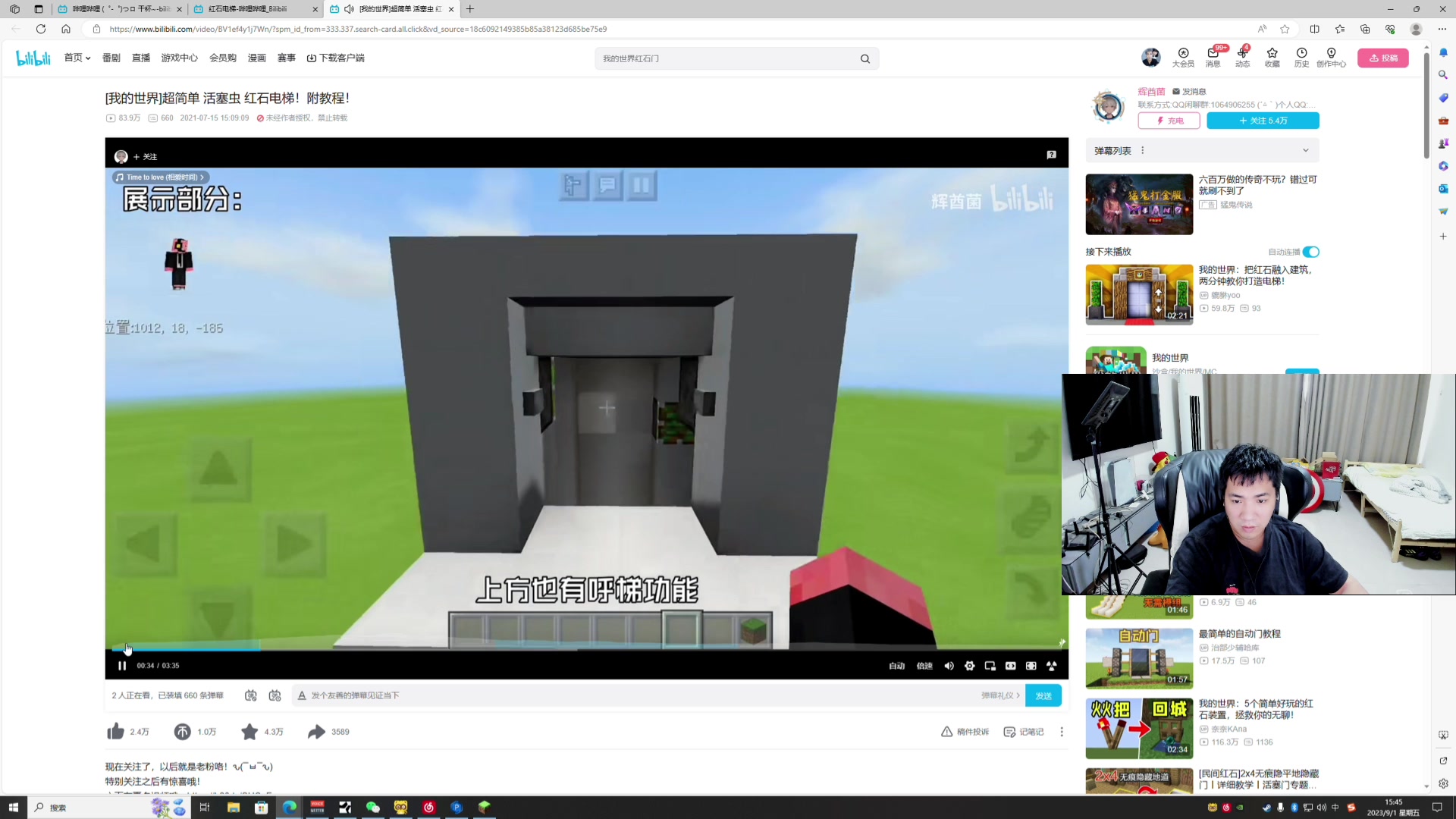Open 直播 live menu item
Viewport: 1456px width, 819px height.
pos(141,58)
